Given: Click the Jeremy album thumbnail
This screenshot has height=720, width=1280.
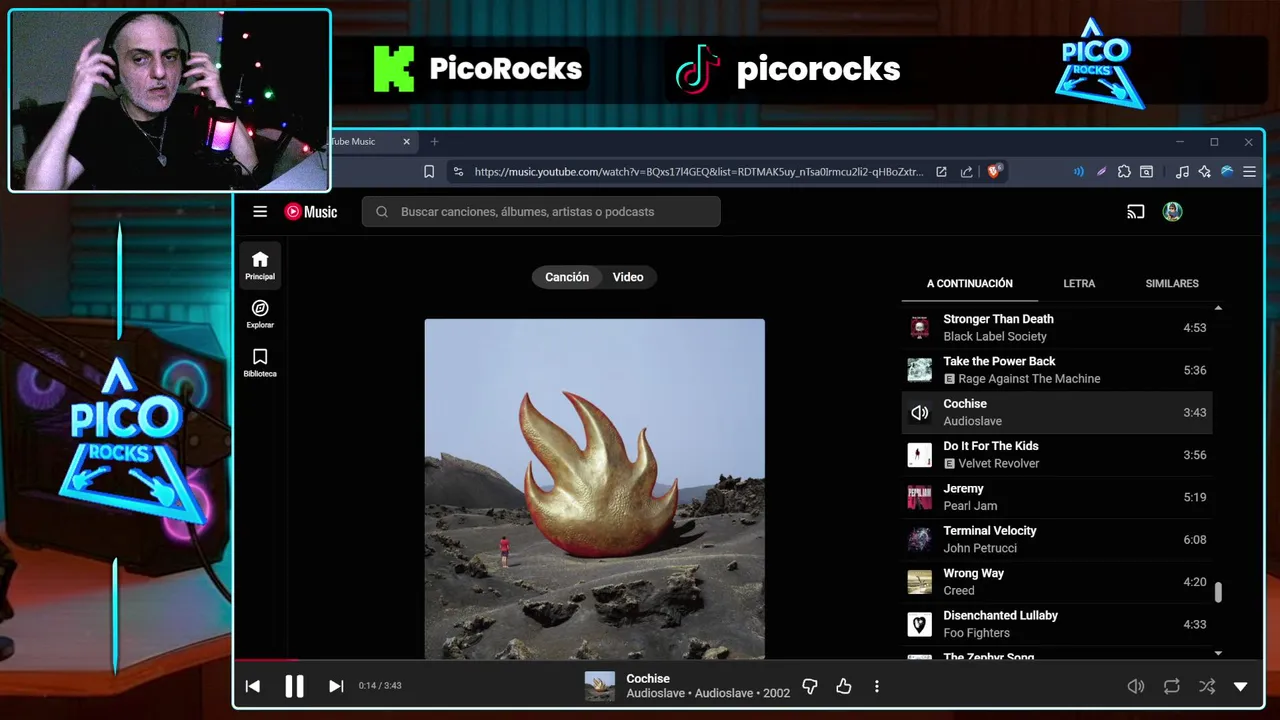Looking at the screenshot, I should [x=919, y=497].
